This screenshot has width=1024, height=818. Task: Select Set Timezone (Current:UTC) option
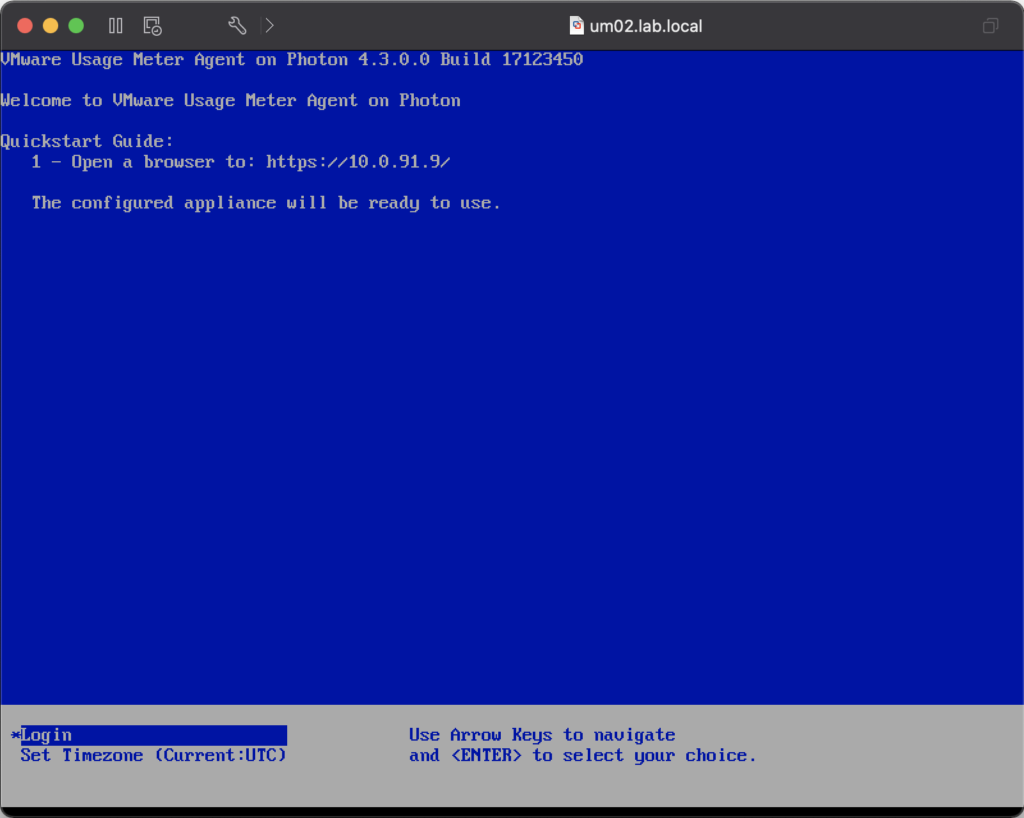coord(153,755)
